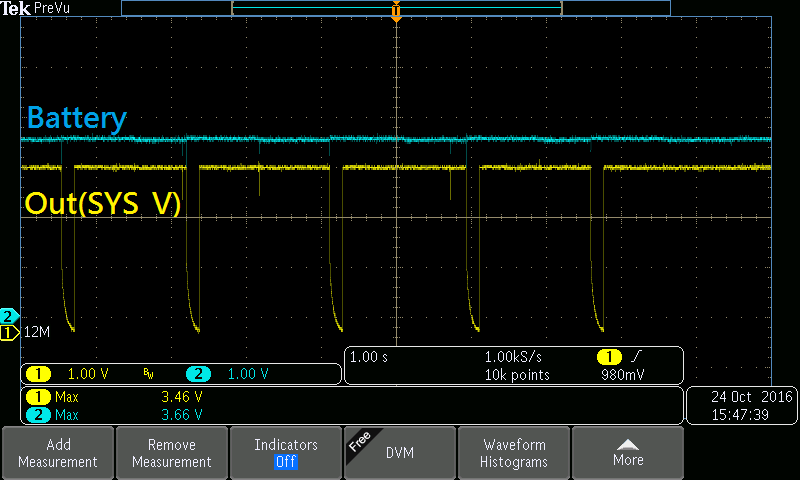The height and width of the screenshot is (480, 800).
Task: Click channel 1 badge in vertical scale readout
Action: click(x=38, y=374)
